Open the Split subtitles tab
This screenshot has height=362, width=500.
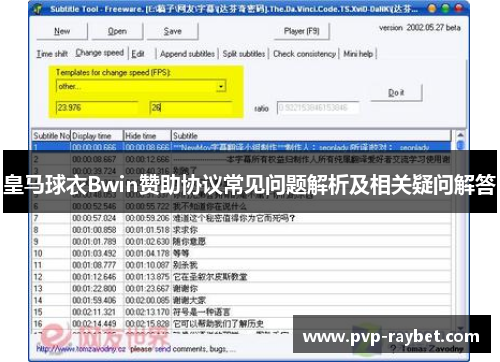(244, 54)
